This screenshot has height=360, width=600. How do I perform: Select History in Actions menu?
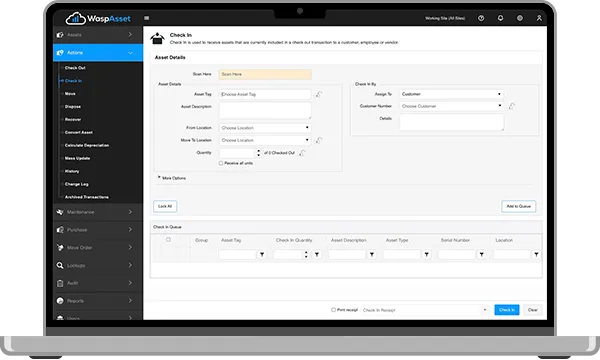[72, 171]
